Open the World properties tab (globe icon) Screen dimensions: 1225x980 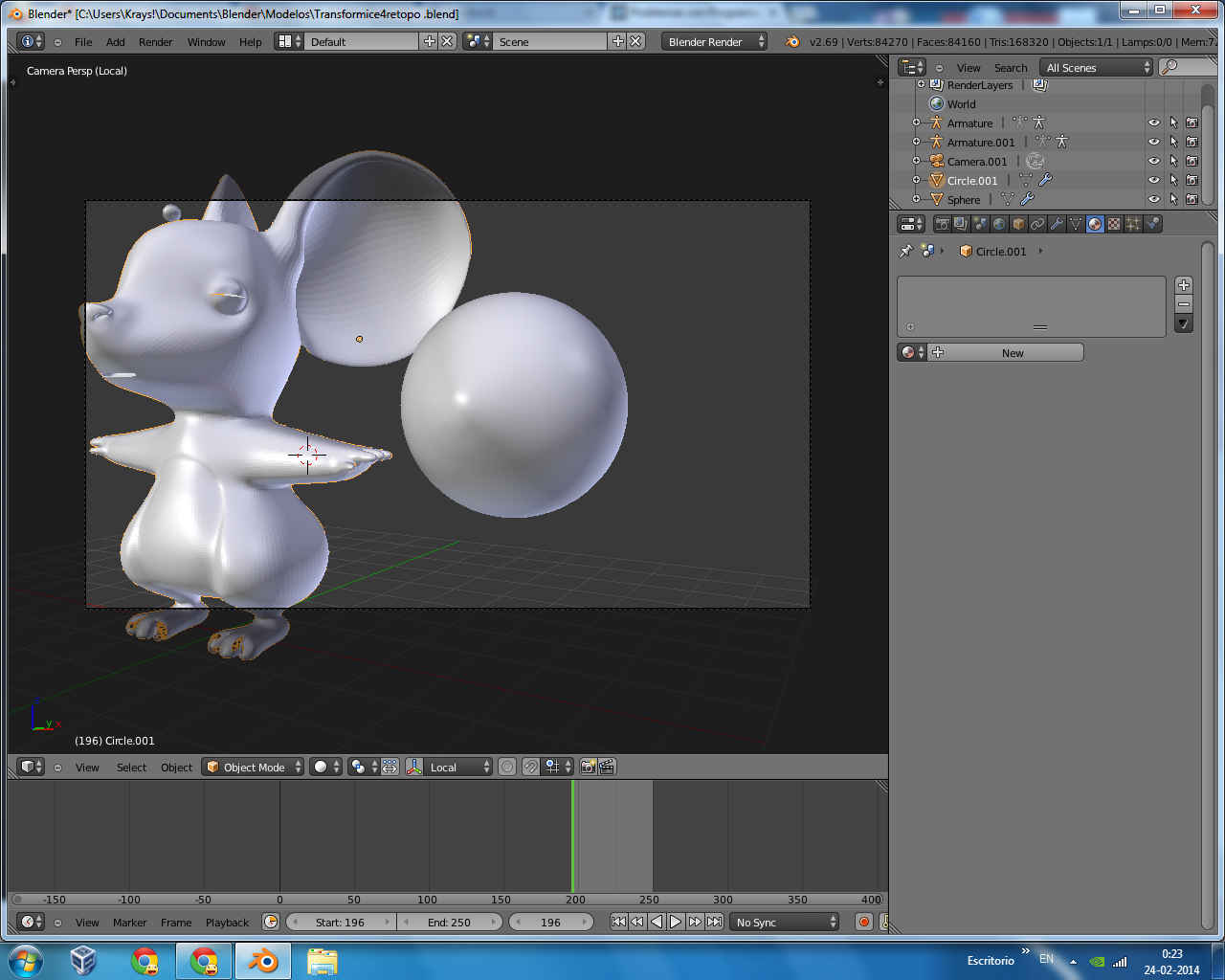pos(999,224)
